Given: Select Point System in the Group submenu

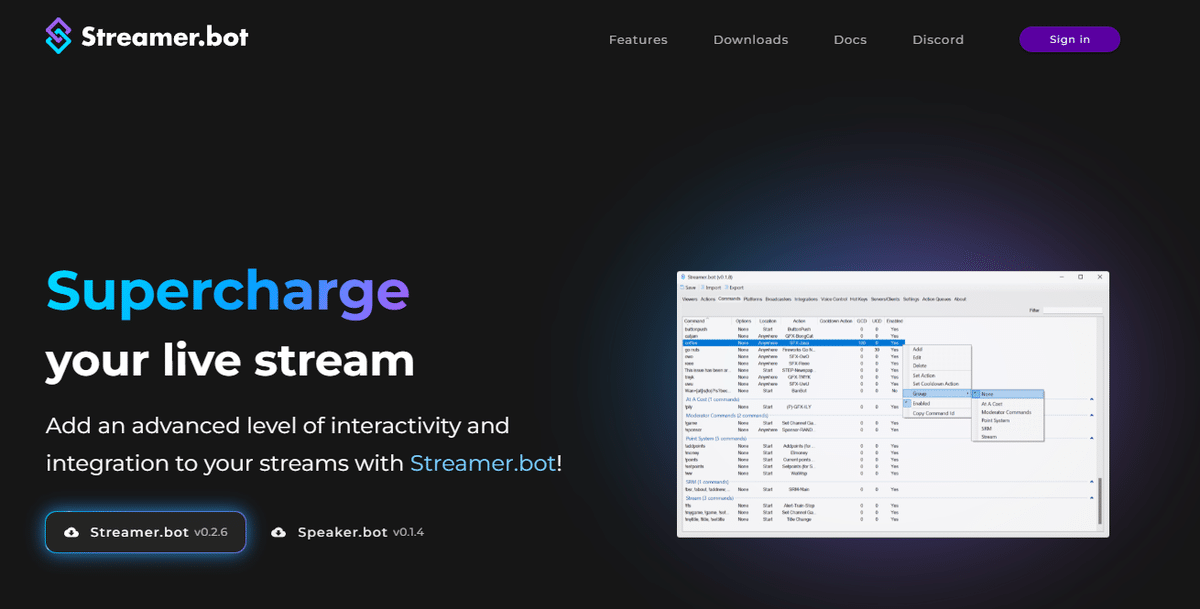Looking at the screenshot, I should pyautogui.click(x=995, y=420).
